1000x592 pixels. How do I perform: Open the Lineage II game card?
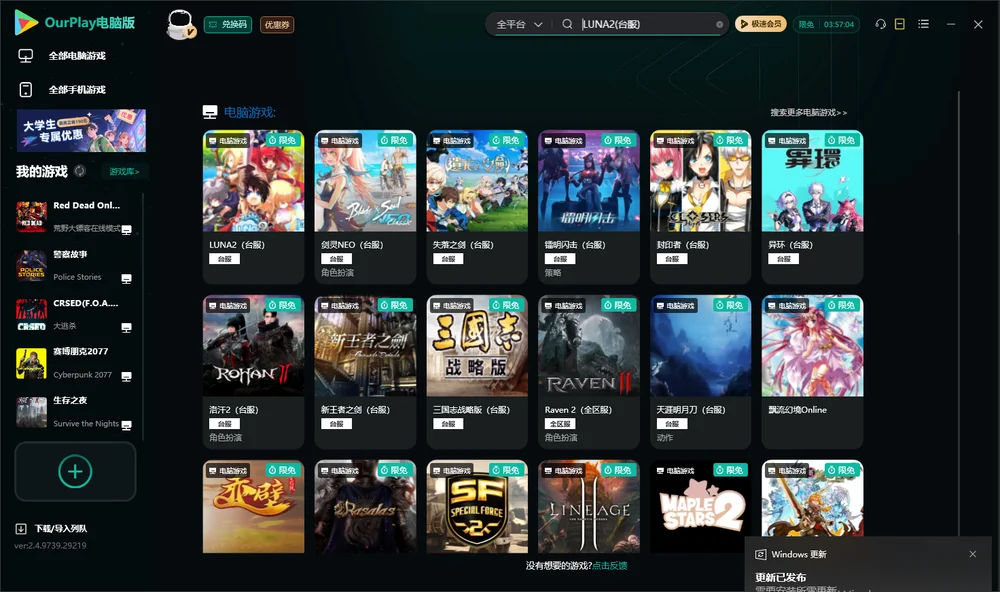(x=589, y=507)
